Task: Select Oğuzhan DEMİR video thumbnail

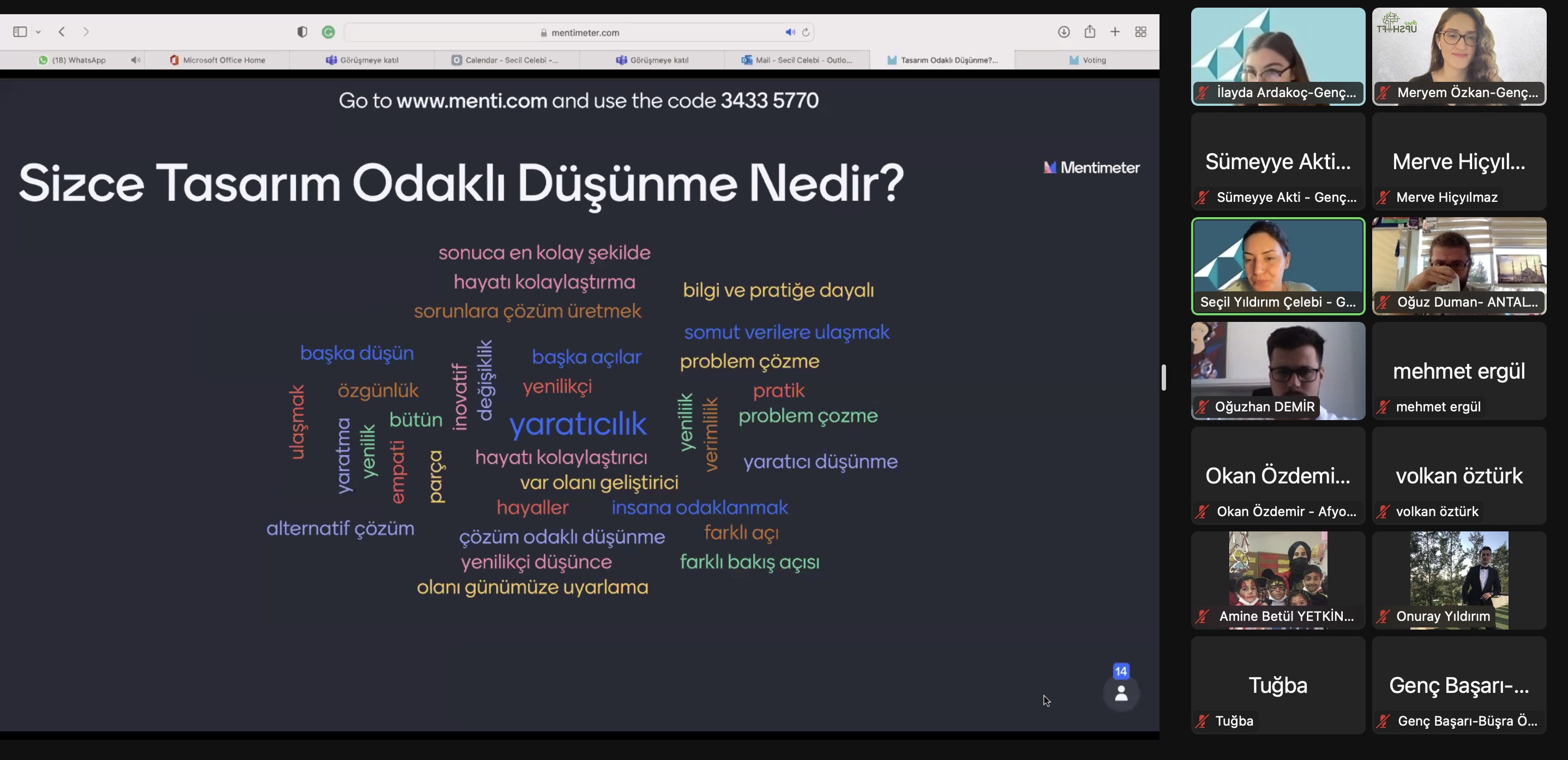Action: pos(1278,370)
